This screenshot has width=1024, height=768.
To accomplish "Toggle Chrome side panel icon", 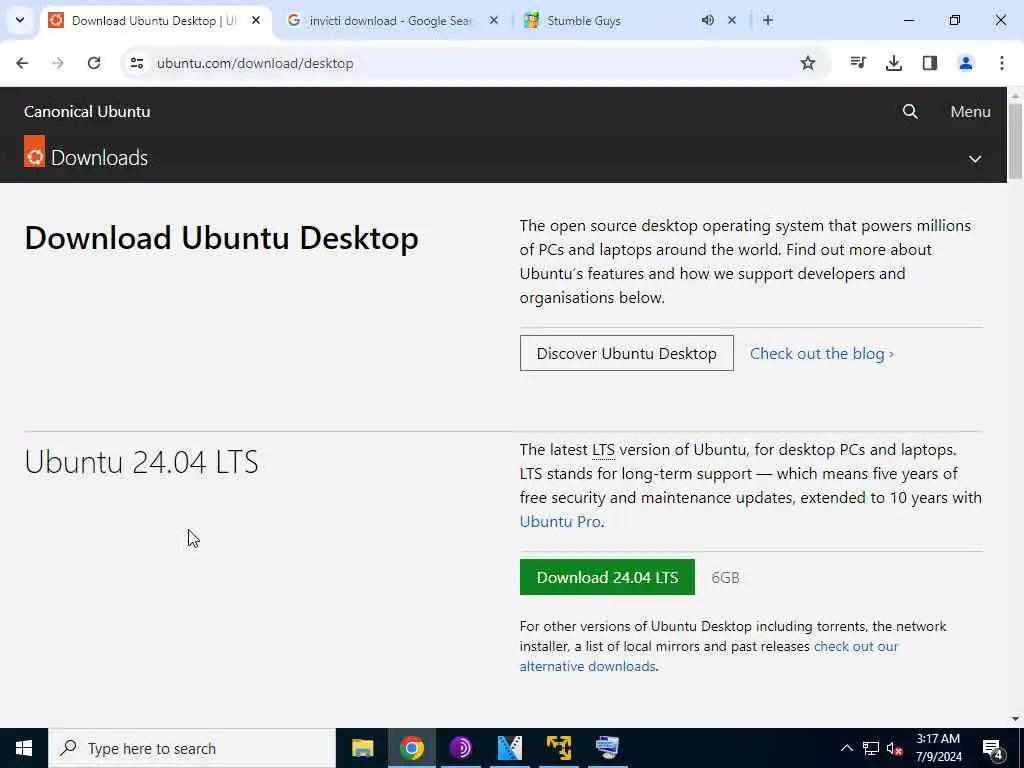I will click(929, 63).
